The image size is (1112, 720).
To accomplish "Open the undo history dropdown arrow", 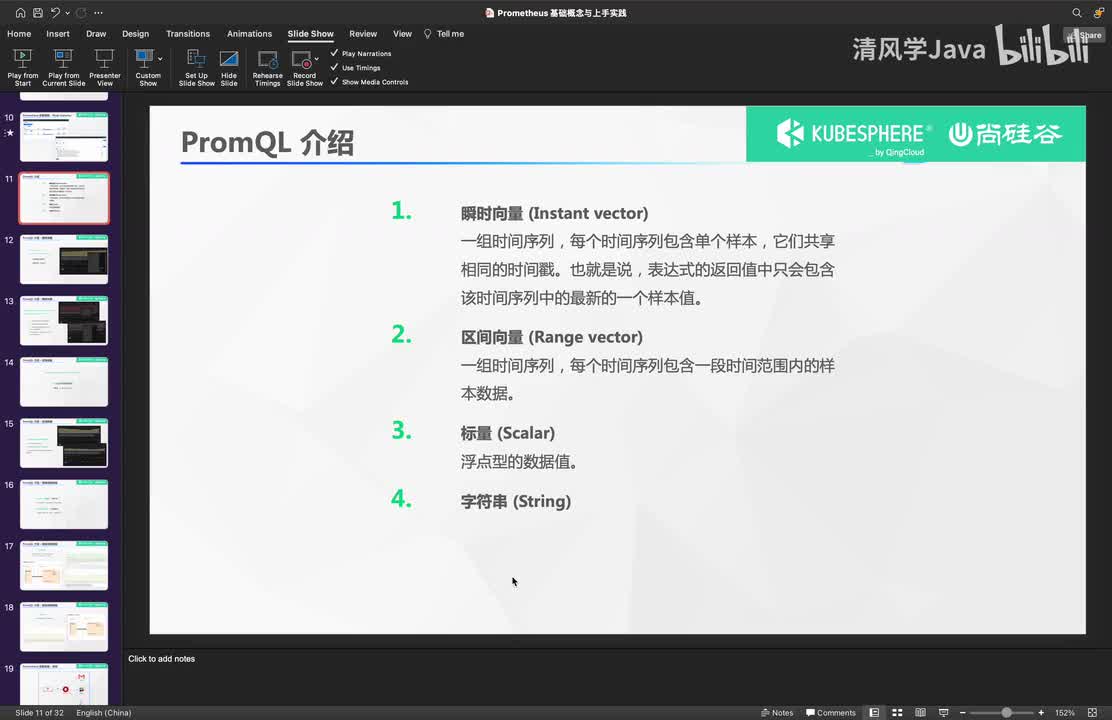I will click(67, 13).
